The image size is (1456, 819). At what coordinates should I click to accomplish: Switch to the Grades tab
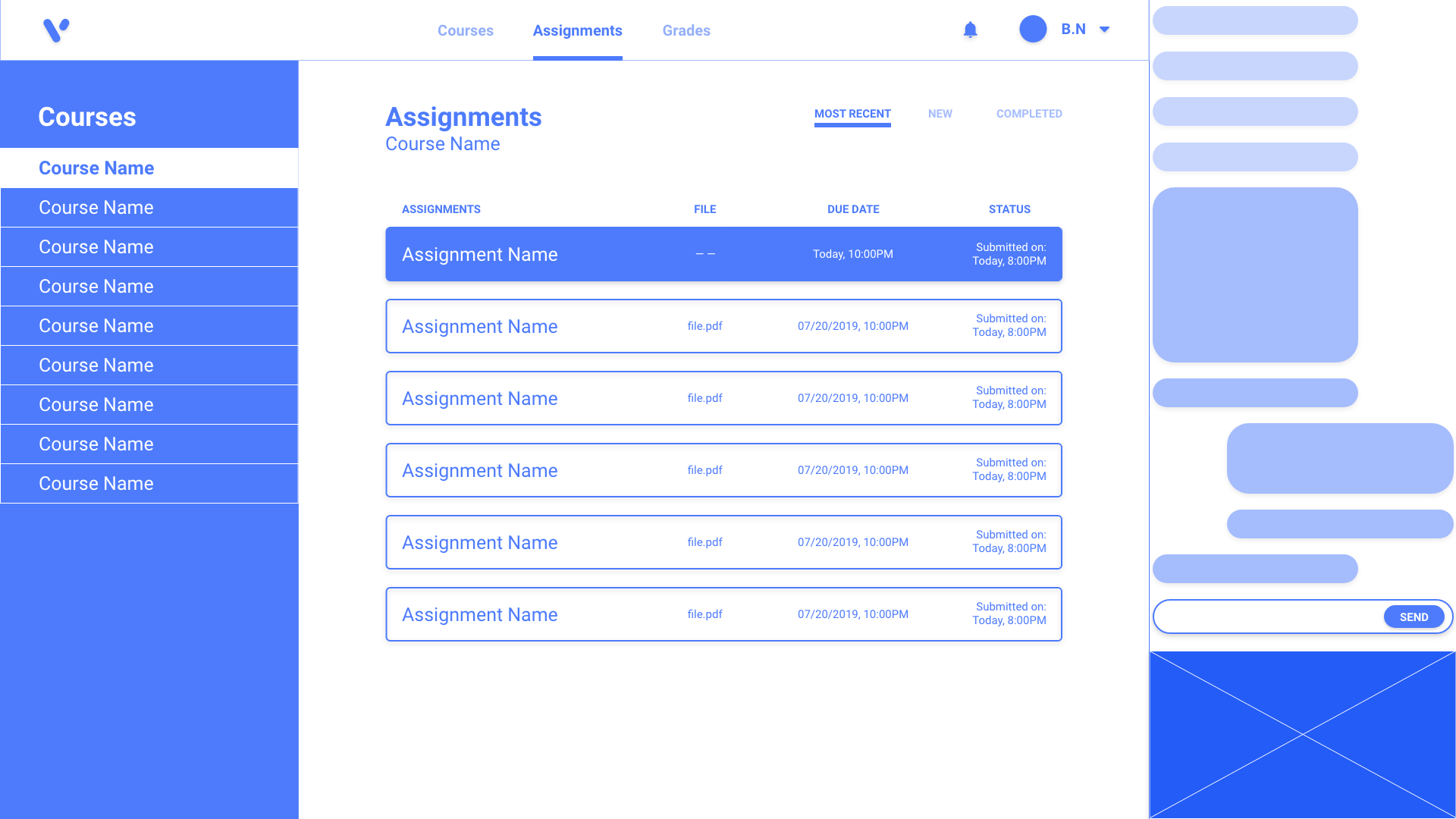pos(686,30)
